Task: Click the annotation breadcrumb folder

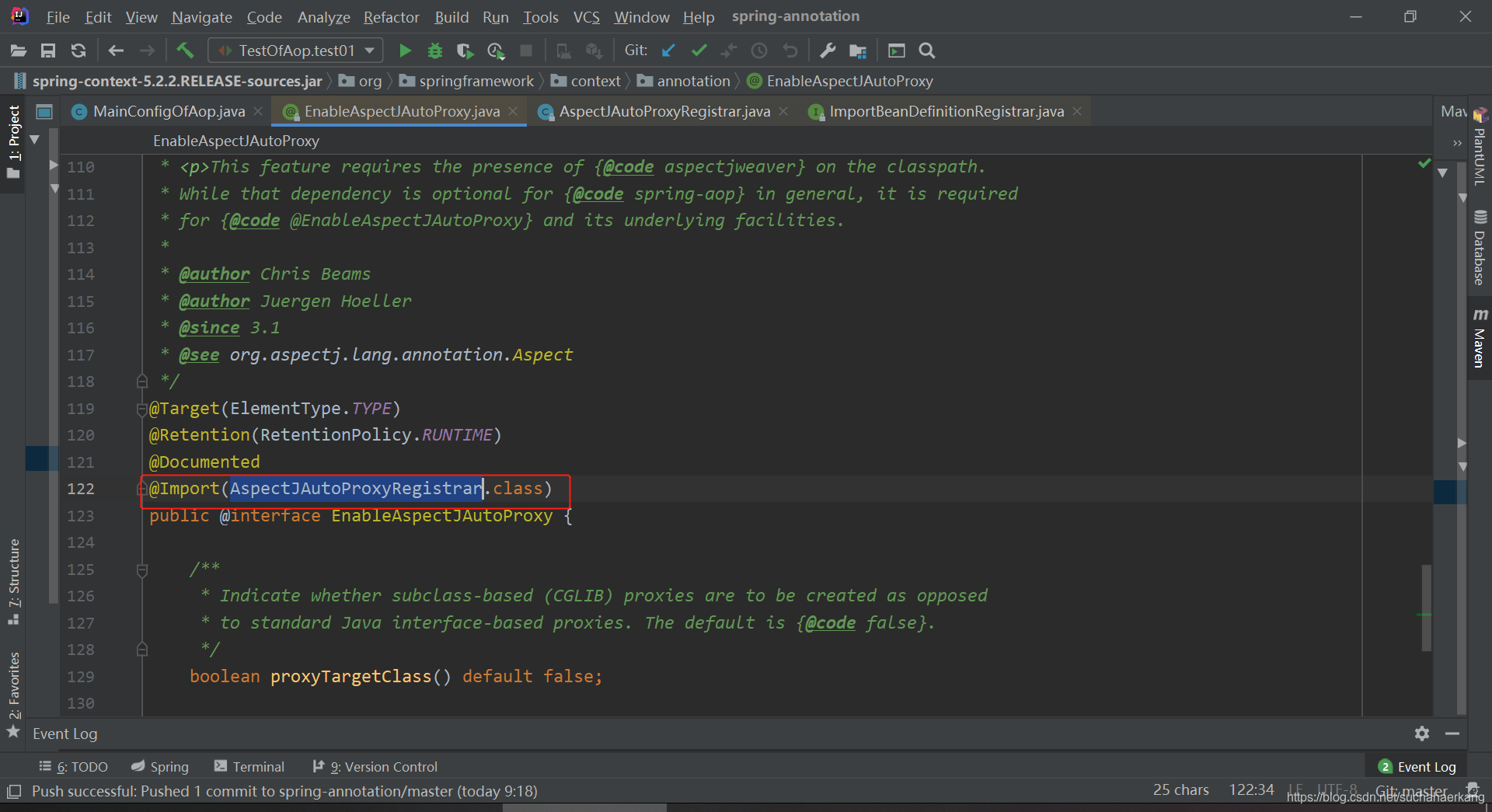Action: pos(685,81)
